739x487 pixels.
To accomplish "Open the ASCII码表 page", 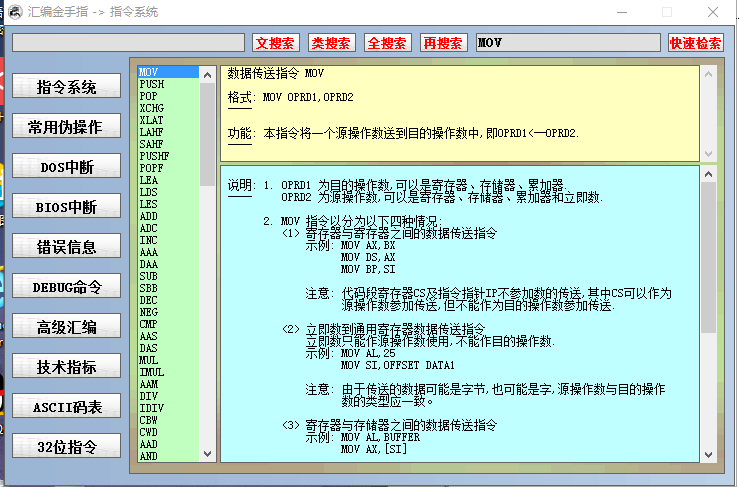I will click(x=67, y=406).
